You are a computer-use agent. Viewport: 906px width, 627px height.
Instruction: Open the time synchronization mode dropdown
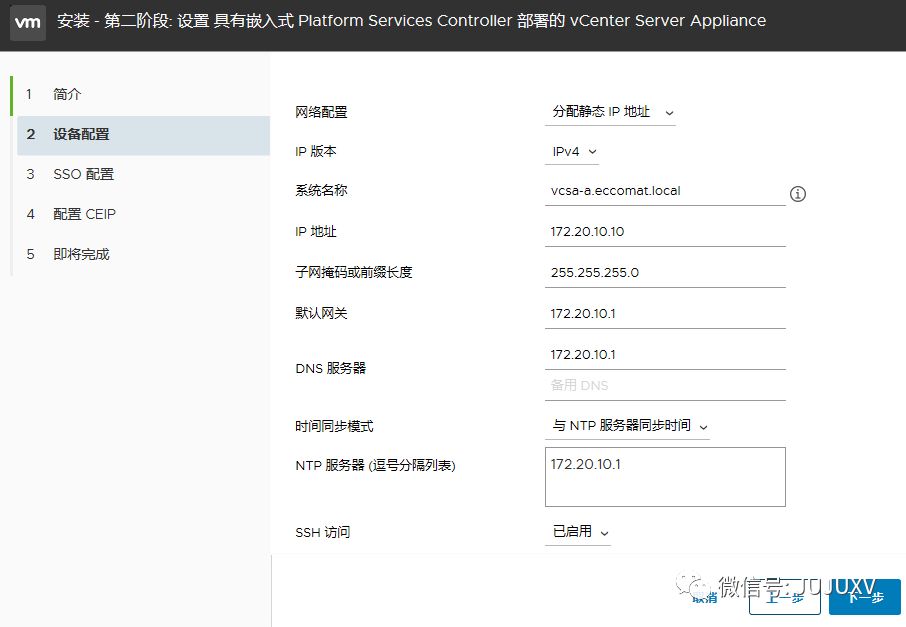(627, 426)
